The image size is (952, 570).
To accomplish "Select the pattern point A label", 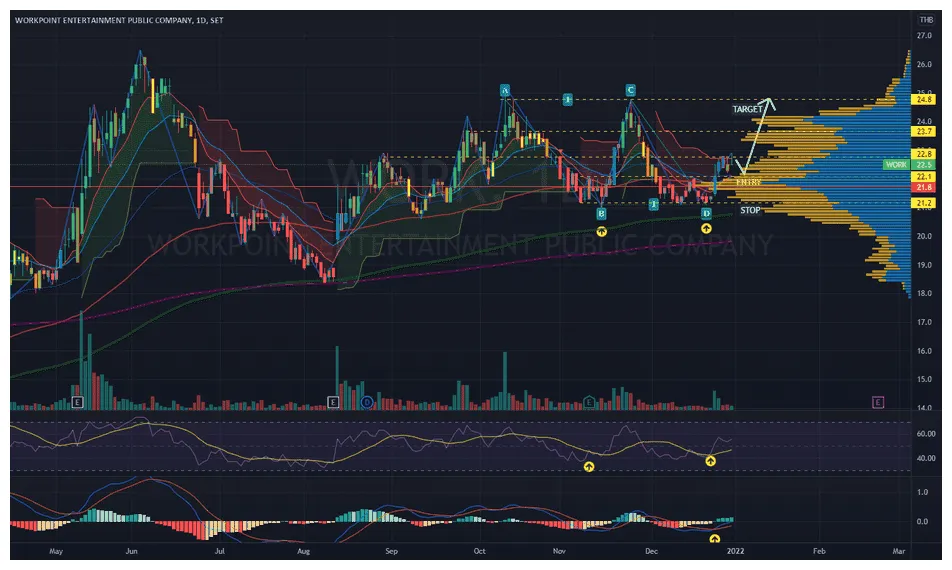I will tap(505, 90).
